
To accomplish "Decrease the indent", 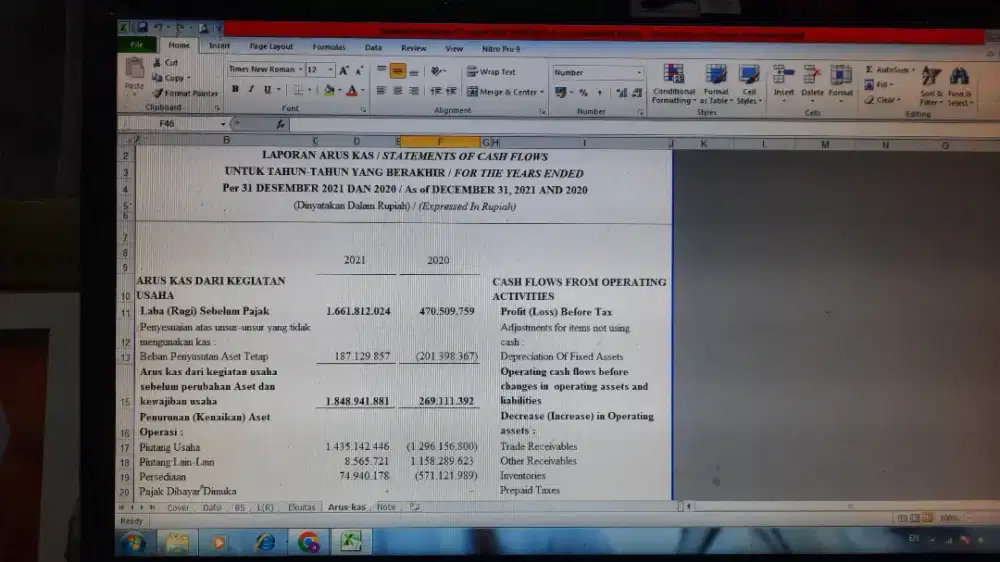I will point(436,91).
